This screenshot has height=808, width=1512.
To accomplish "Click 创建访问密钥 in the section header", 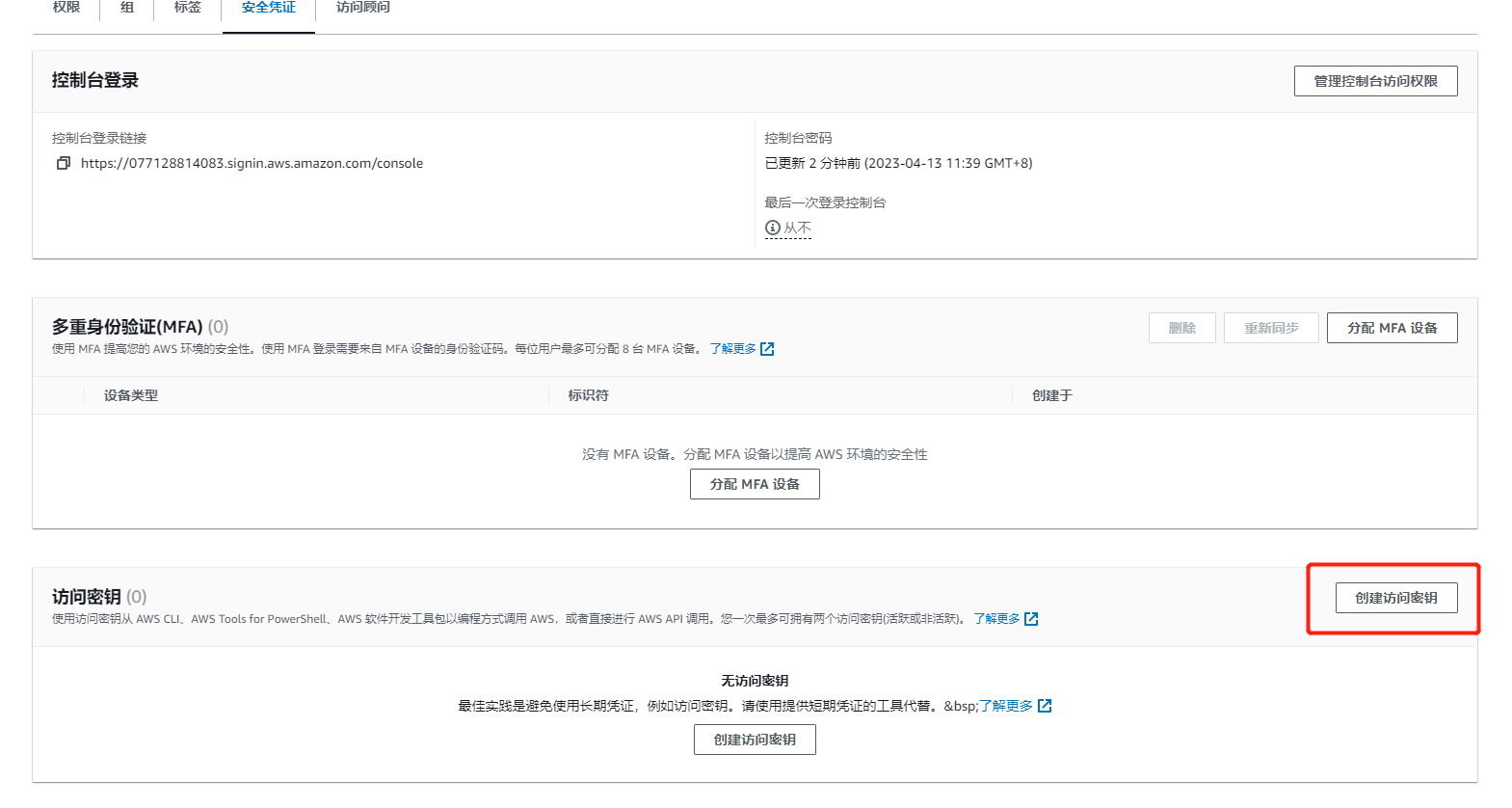I will (1396, 598).
